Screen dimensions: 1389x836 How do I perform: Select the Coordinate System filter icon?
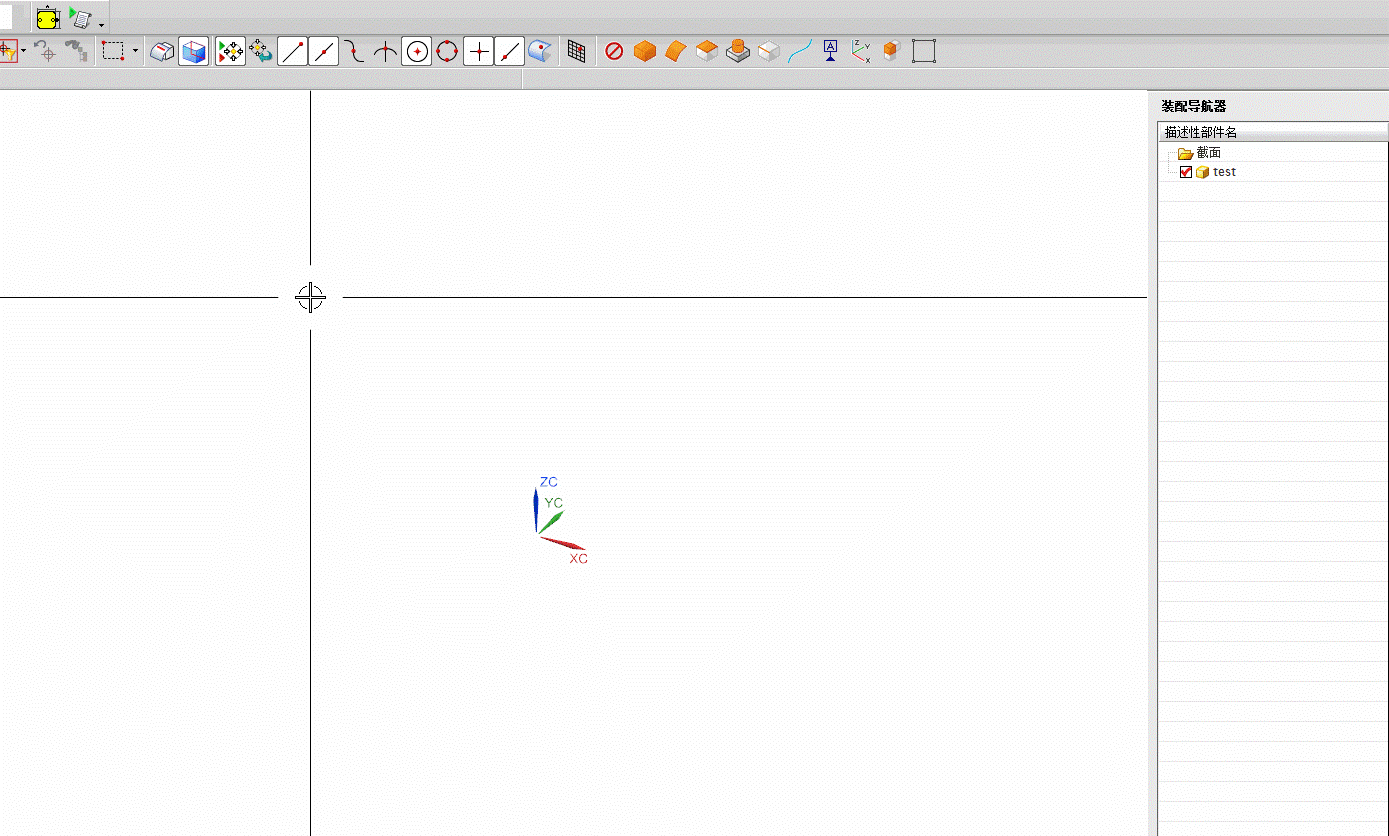click(x=861, y=51)
